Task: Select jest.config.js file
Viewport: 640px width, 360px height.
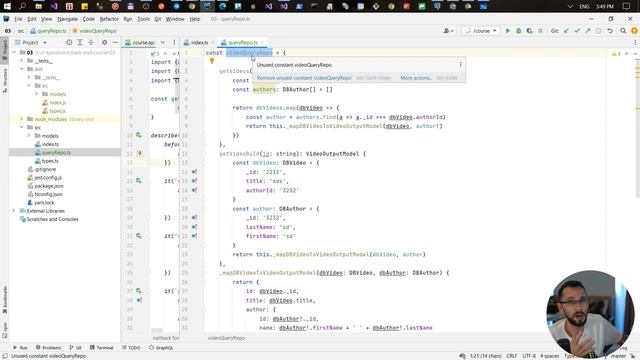Action: (48, 178)
